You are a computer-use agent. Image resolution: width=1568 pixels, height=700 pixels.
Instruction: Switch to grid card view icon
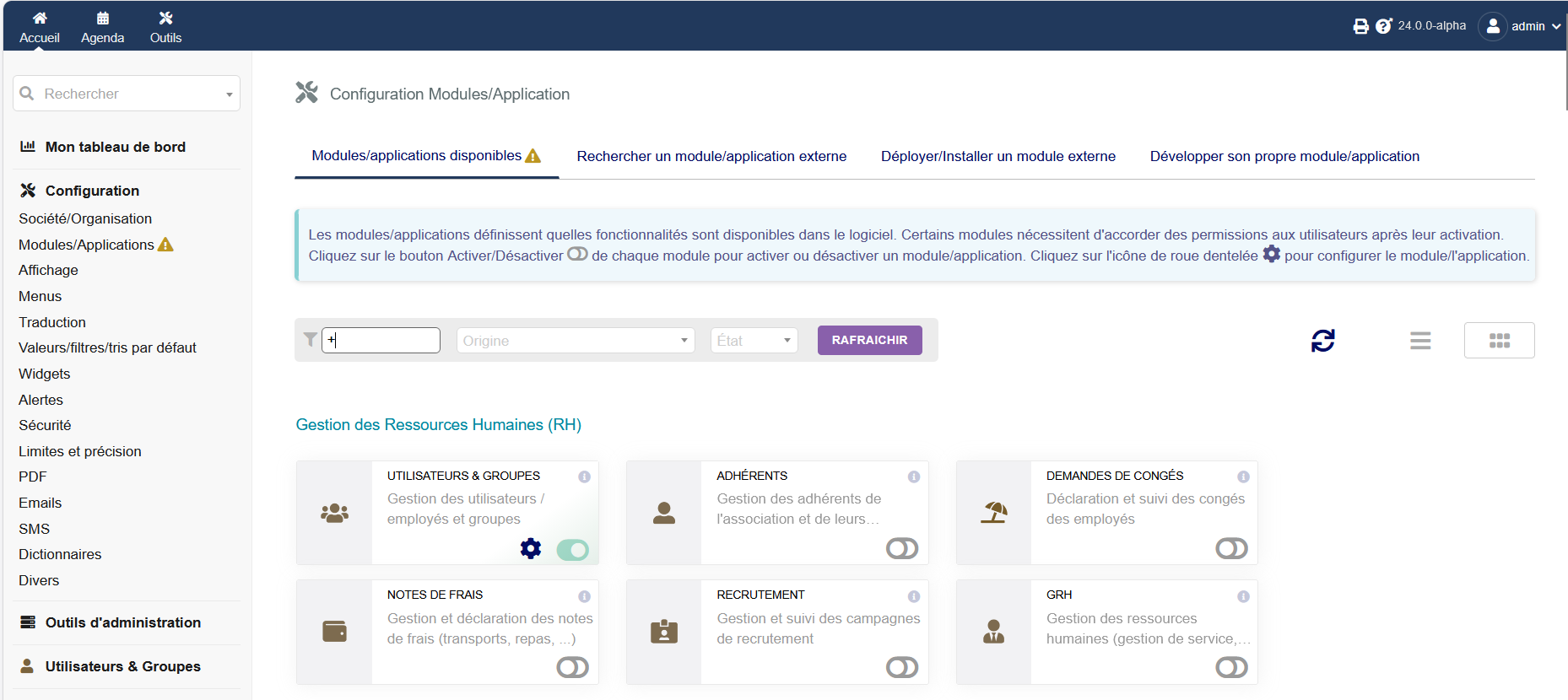pyautogui.click(x=1500, y=341)
